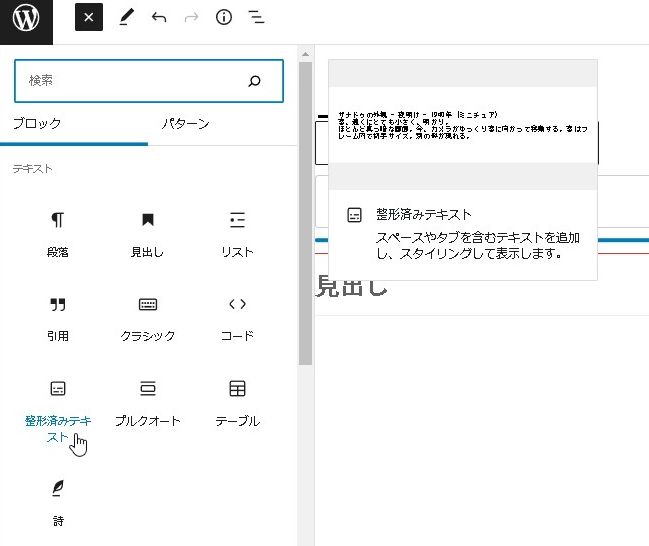Close the block inserter panel
The height and width of the screenshot is (546, 649).
click(x=89, y=18)
